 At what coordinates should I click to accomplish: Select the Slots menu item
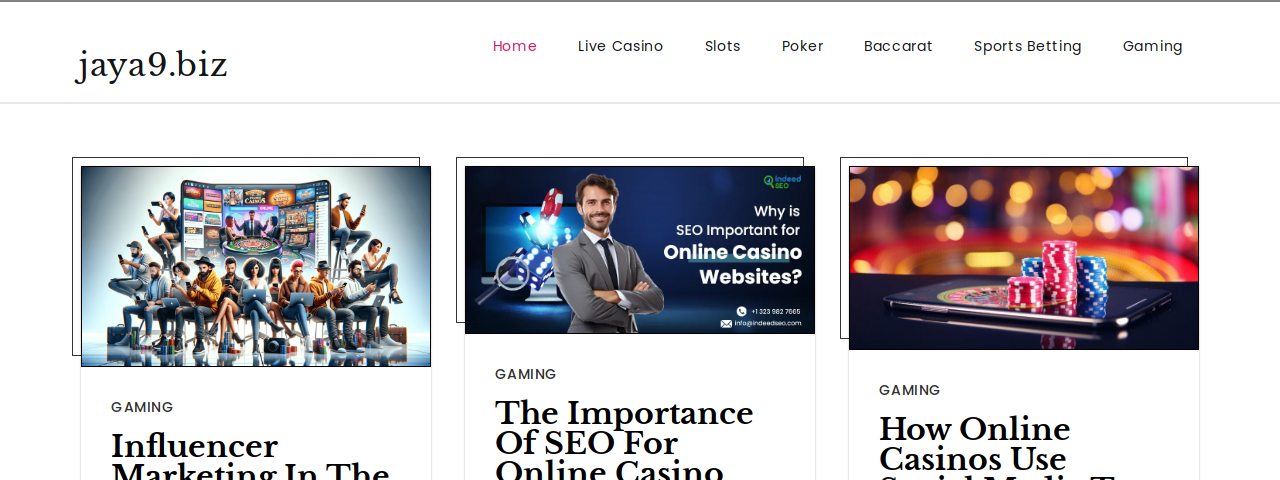pos(723,46)
